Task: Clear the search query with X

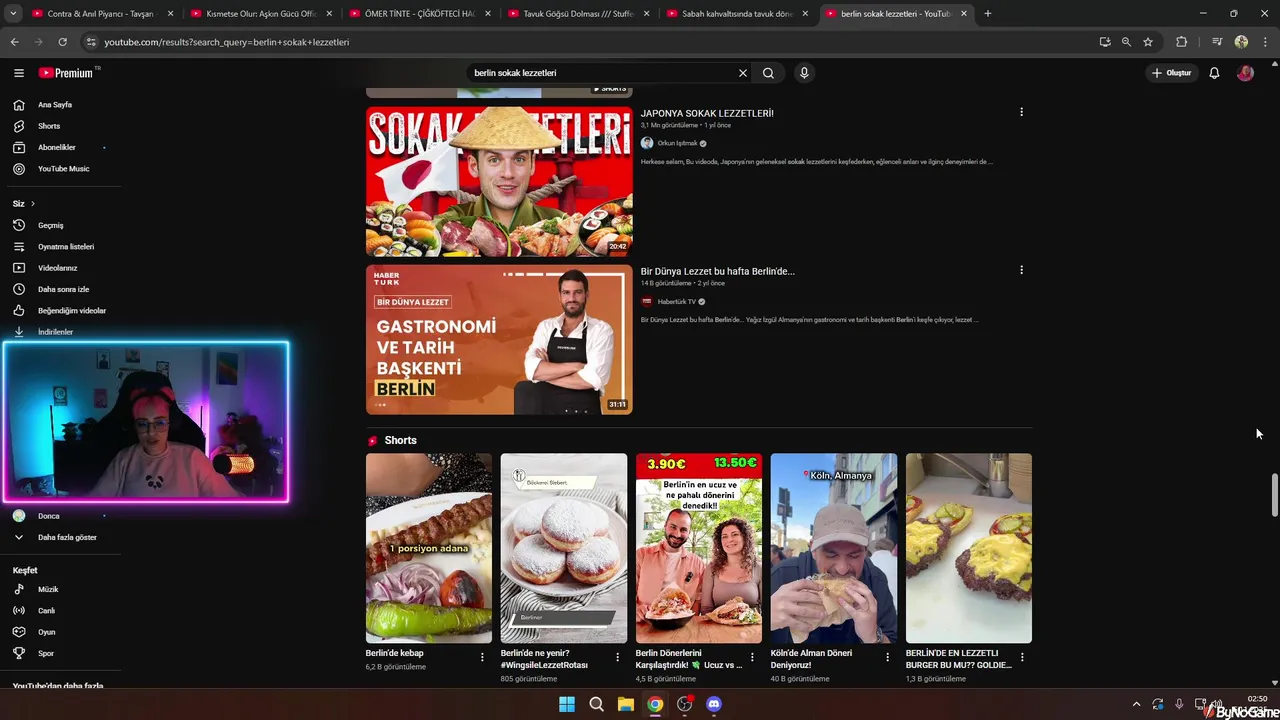Action: 743,73
